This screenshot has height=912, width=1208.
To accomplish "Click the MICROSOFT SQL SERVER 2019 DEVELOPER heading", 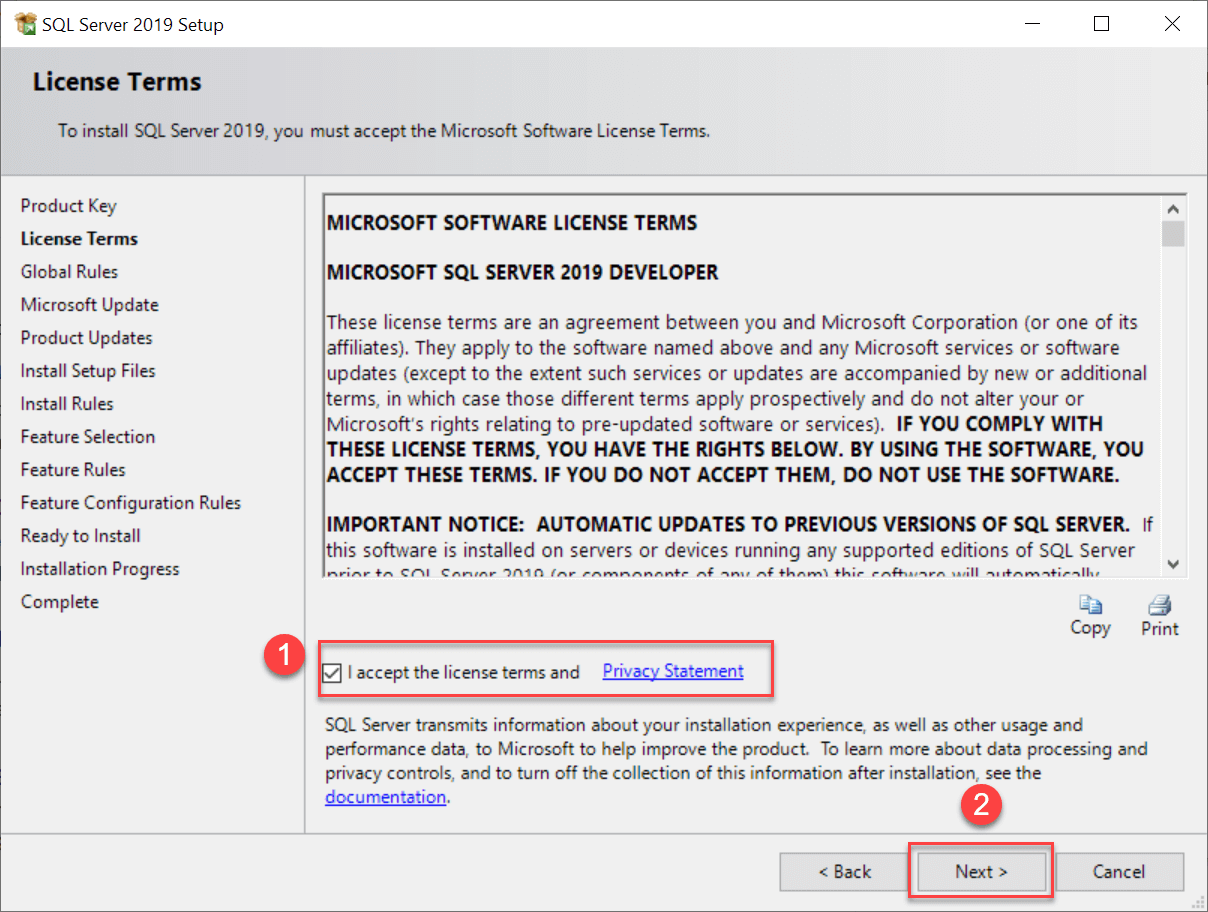I will coord(522,272).
